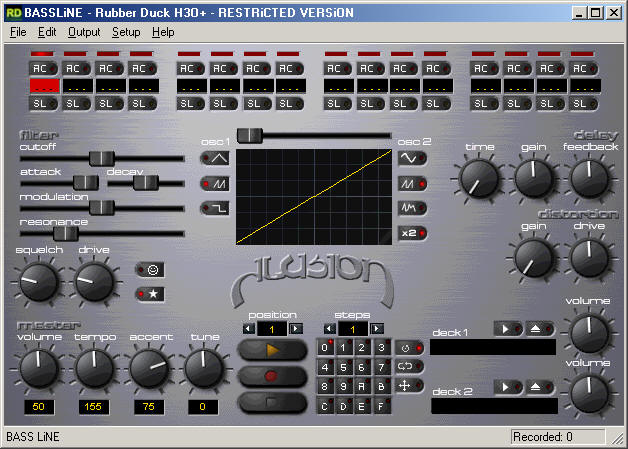Open the File menu
This screenshot has height=449, width=628.
pyautogui.click(x=18, y=32)
